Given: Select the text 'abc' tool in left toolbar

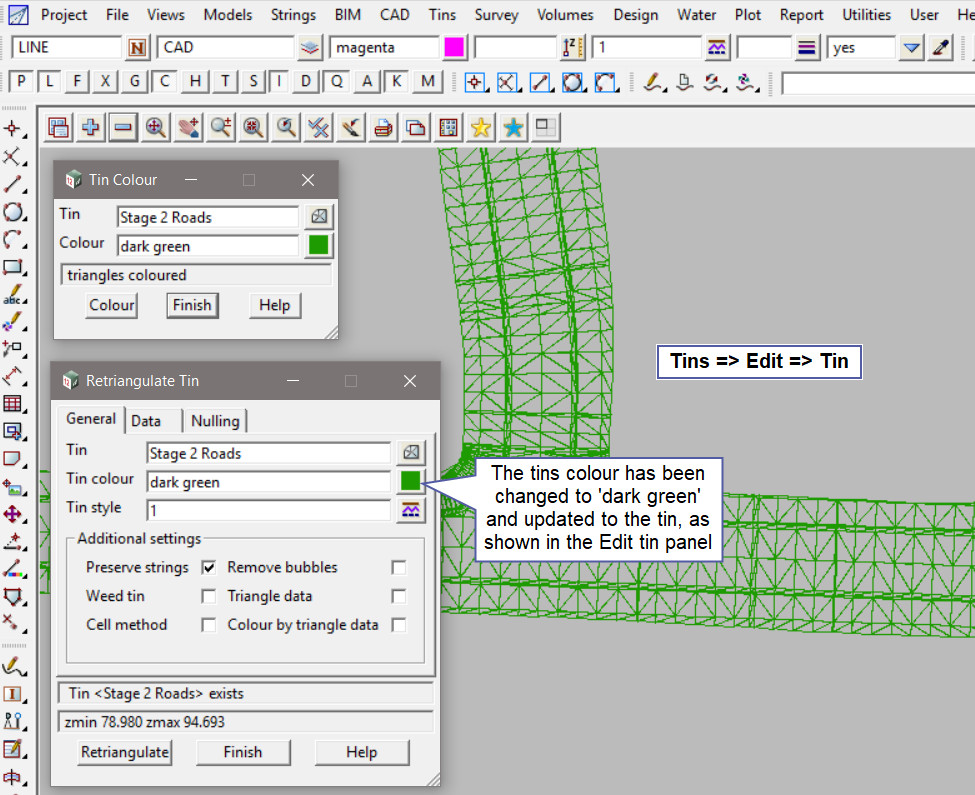Looking at the screenshot, I should (13, 295).
